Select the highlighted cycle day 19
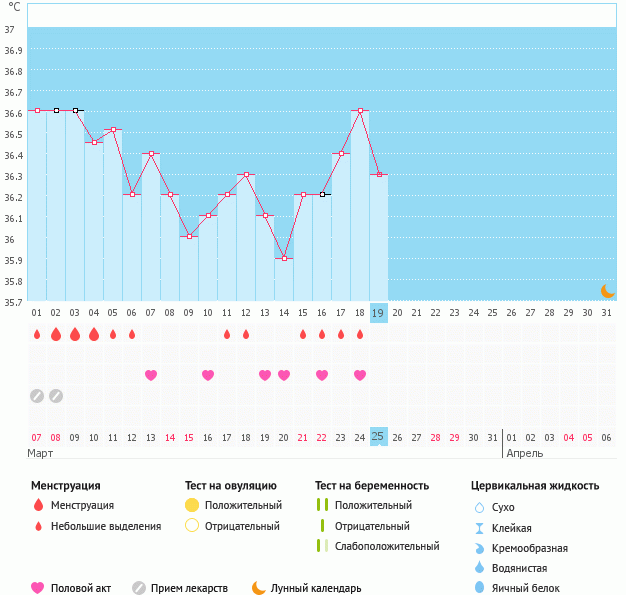The image size is (626, 595). [378, 313]
